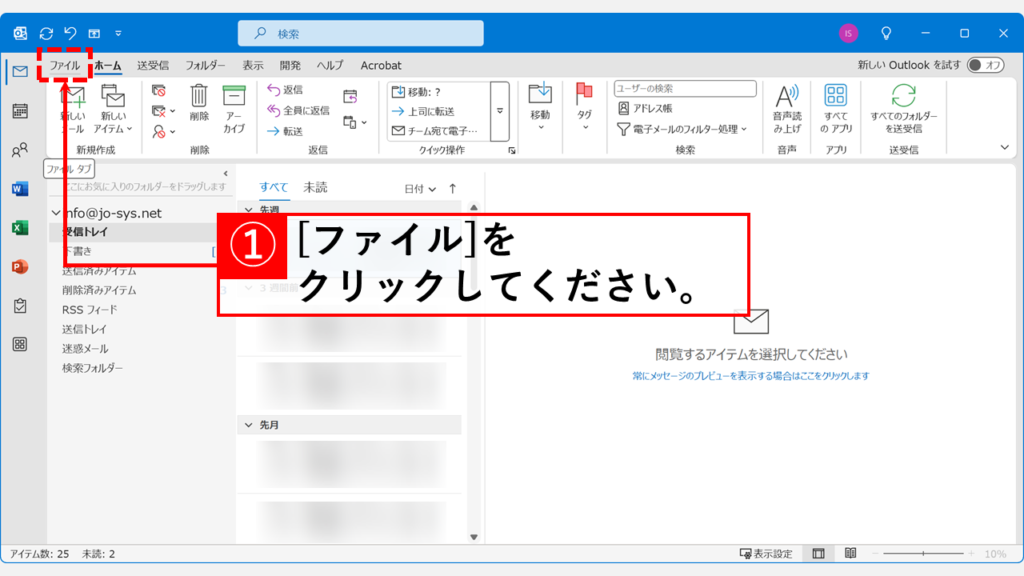Image resolution: width=1024 pixels, height=576 pixels.
Task: Open the Quick Access Toolbar customize dropdown
Action: pyautogui.click(x=118, y=33)
